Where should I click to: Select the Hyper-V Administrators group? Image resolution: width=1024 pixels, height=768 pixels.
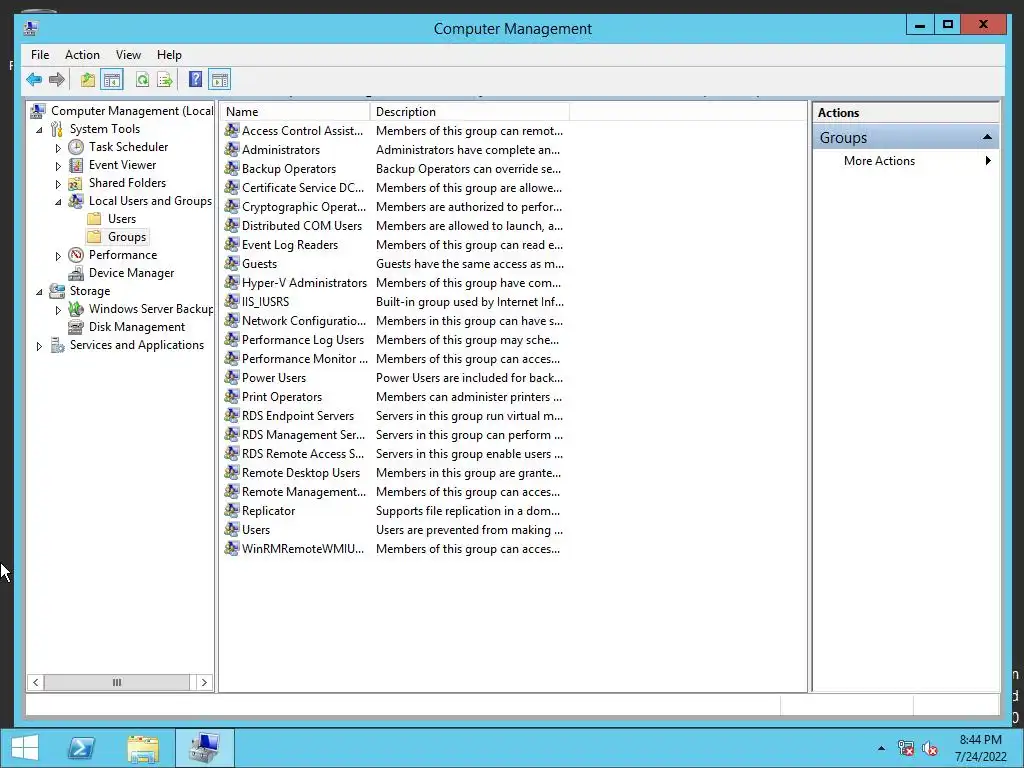pos(304,282)
